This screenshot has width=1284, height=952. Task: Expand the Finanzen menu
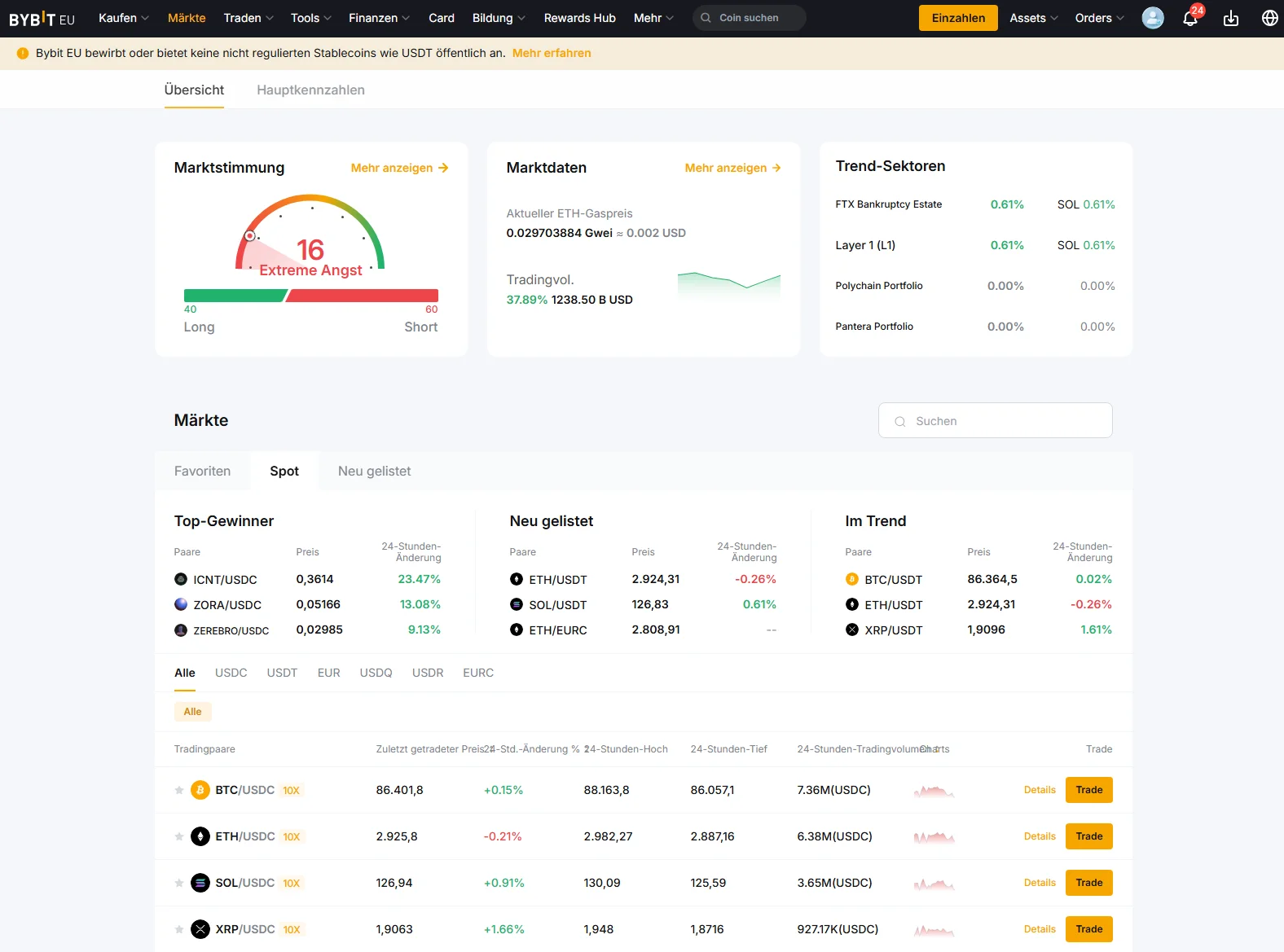click(379, 18)
